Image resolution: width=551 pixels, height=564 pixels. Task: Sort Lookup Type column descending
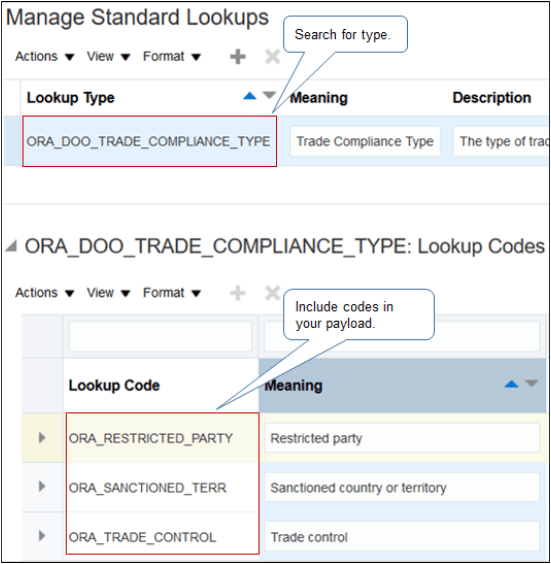click(x=269, y=95)
